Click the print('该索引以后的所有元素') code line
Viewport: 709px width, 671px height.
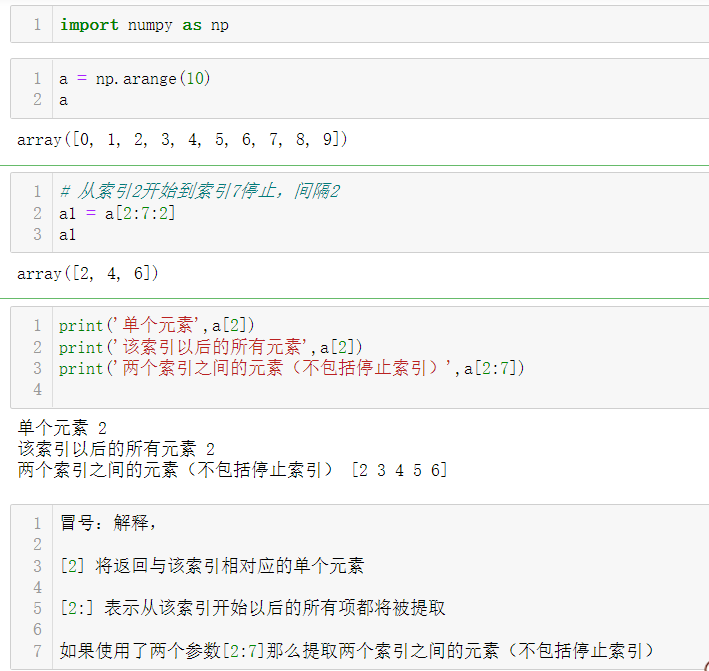[x=210, y=347]
